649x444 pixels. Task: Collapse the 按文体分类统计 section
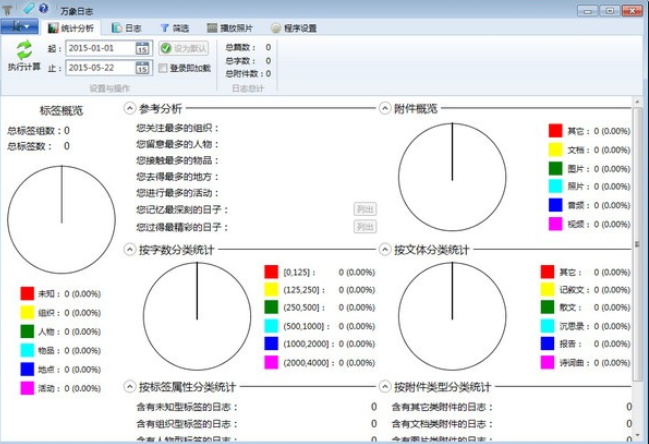(385, 250)
